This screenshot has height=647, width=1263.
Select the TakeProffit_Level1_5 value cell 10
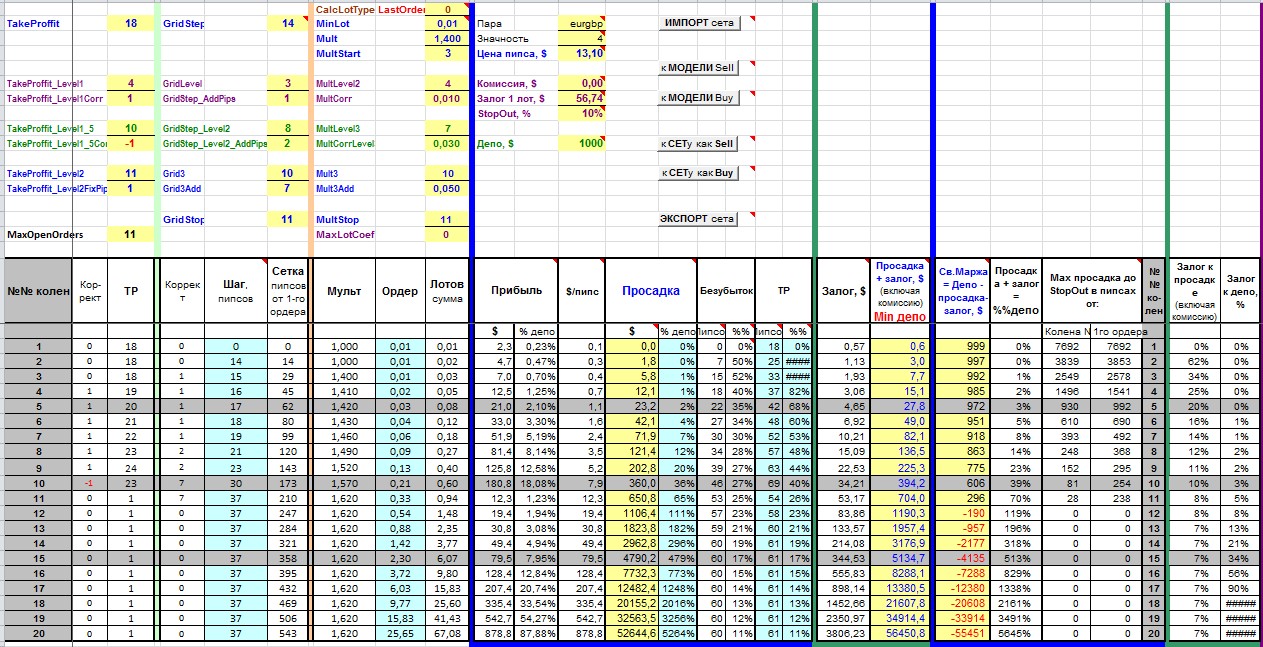tap(131, 128)
